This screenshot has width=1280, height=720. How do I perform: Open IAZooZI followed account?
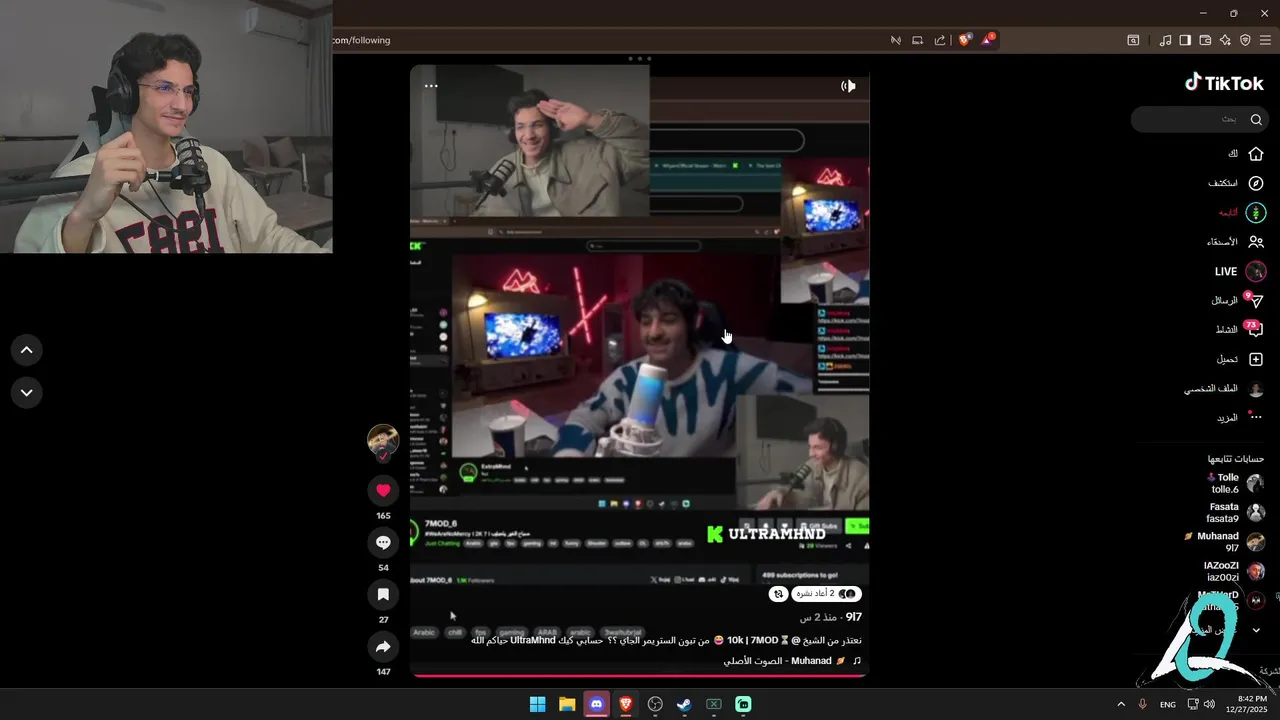click(1234, 571)
